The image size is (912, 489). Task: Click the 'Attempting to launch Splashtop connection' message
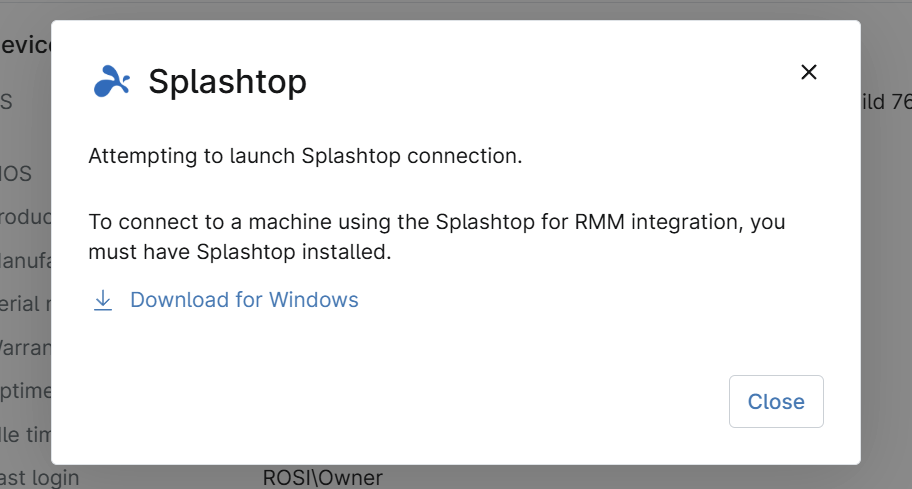tap(305, 157)
